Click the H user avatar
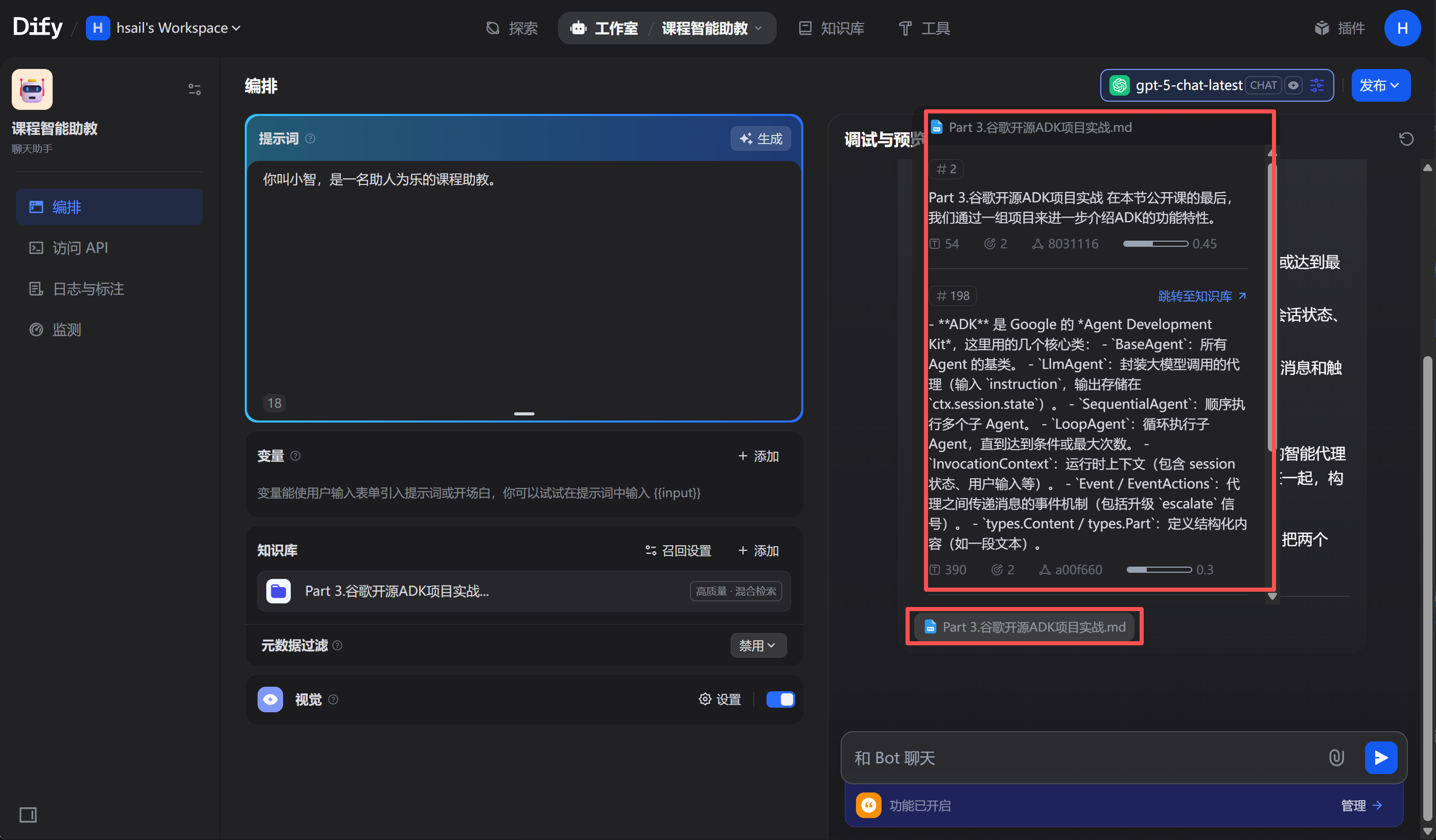This screenshot has width=1436, height=840. pos(1402,28)
